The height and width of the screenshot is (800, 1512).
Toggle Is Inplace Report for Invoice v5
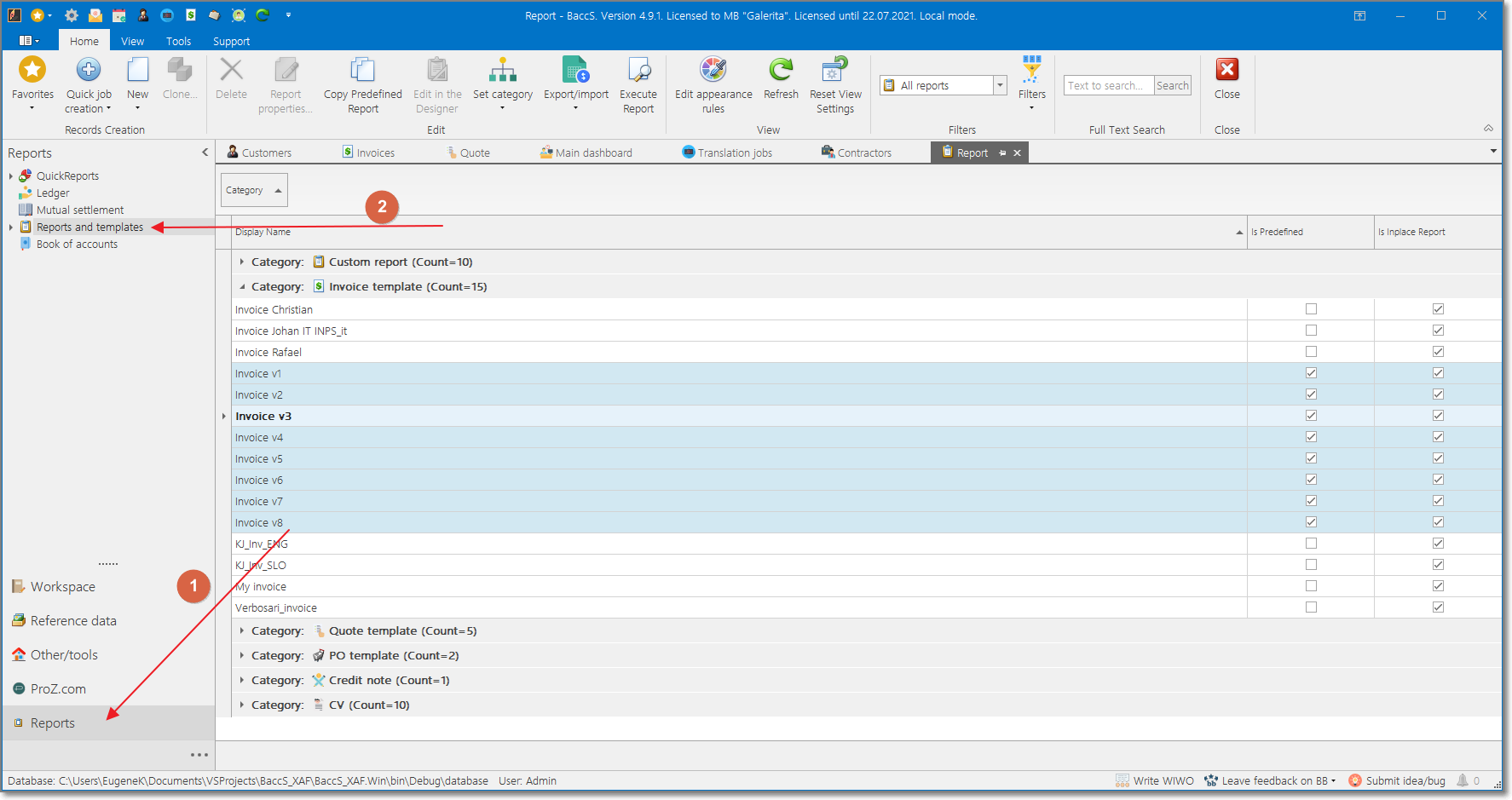coord(1438,458)
